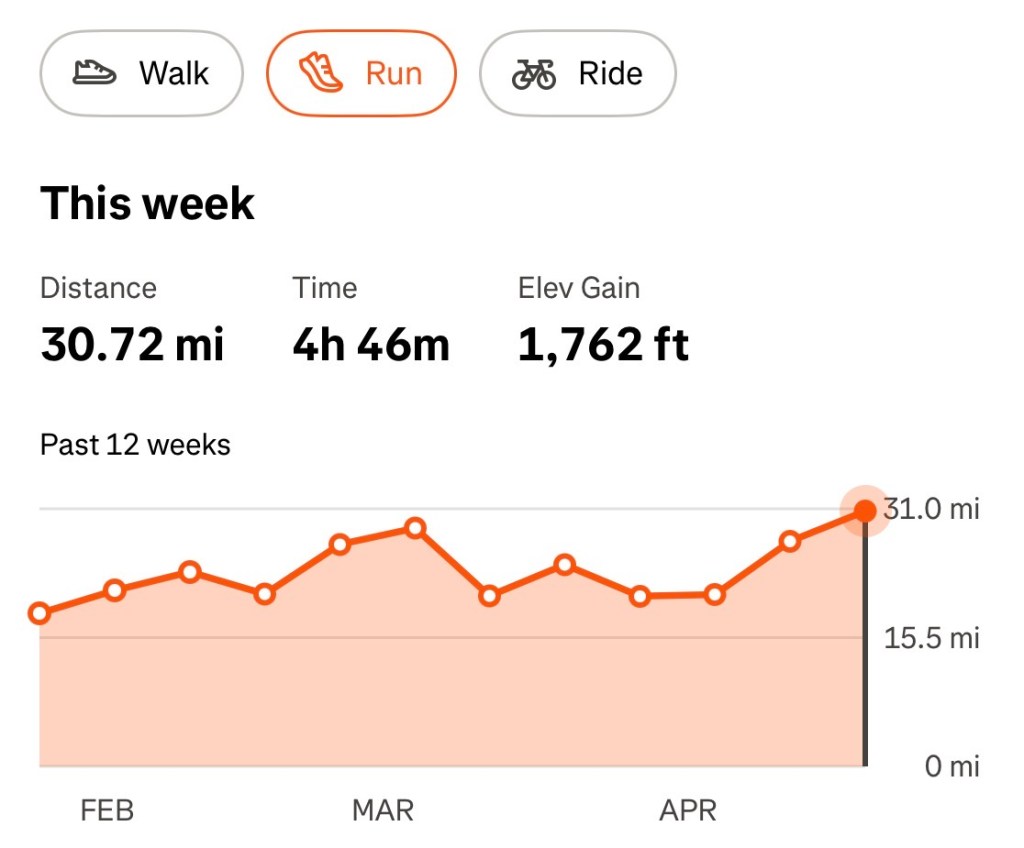Screen dimensions: 1024x848
Task: Tap the 1,762 ft elevation gain value
Action: click(604, 345)
